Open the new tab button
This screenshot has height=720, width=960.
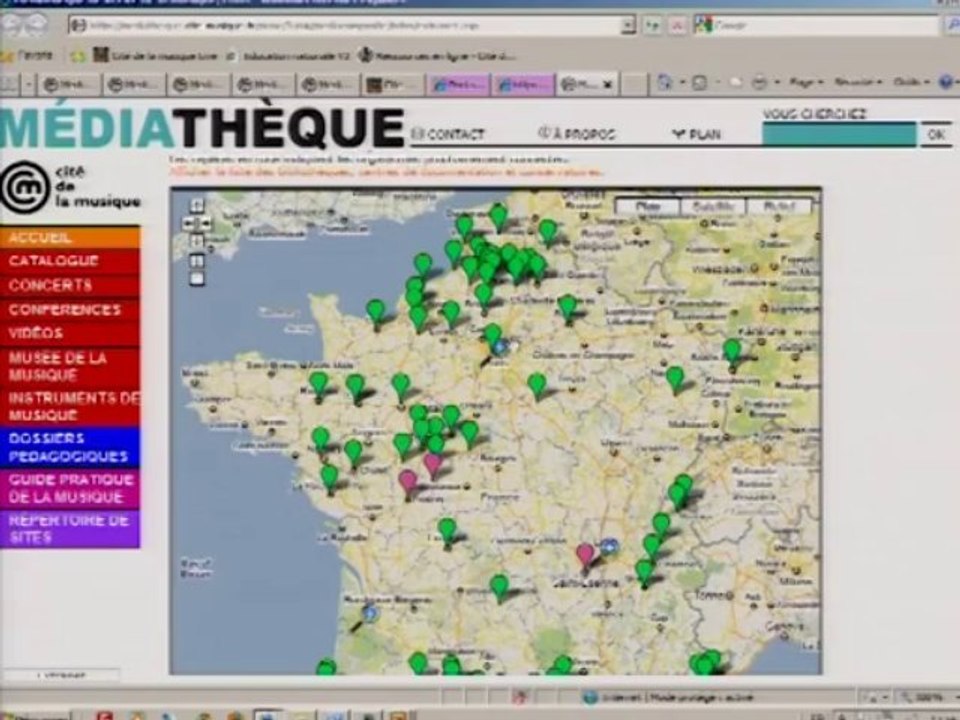point(635,84)
